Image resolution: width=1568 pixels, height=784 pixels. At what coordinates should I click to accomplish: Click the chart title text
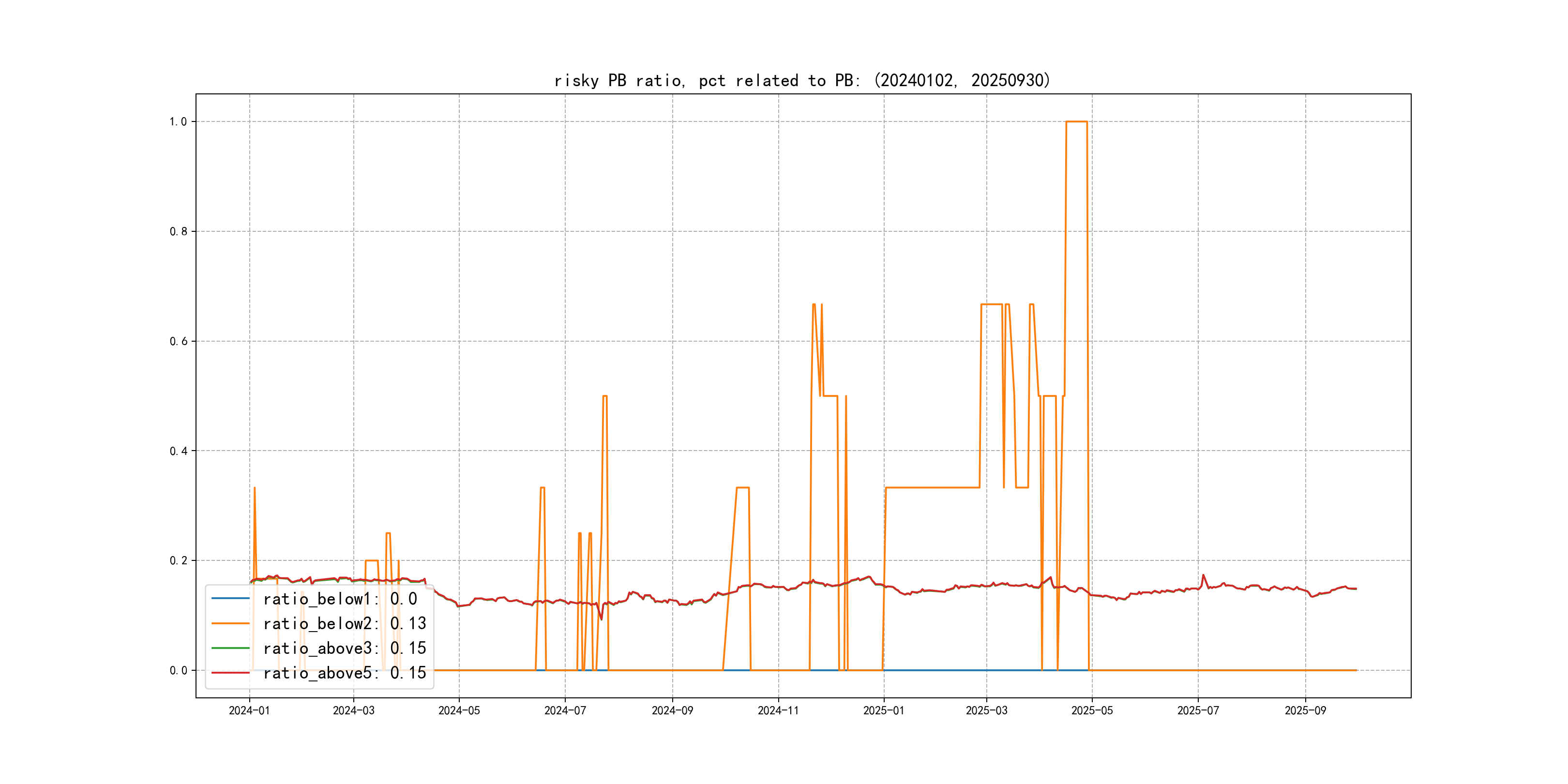coord(802,80)
